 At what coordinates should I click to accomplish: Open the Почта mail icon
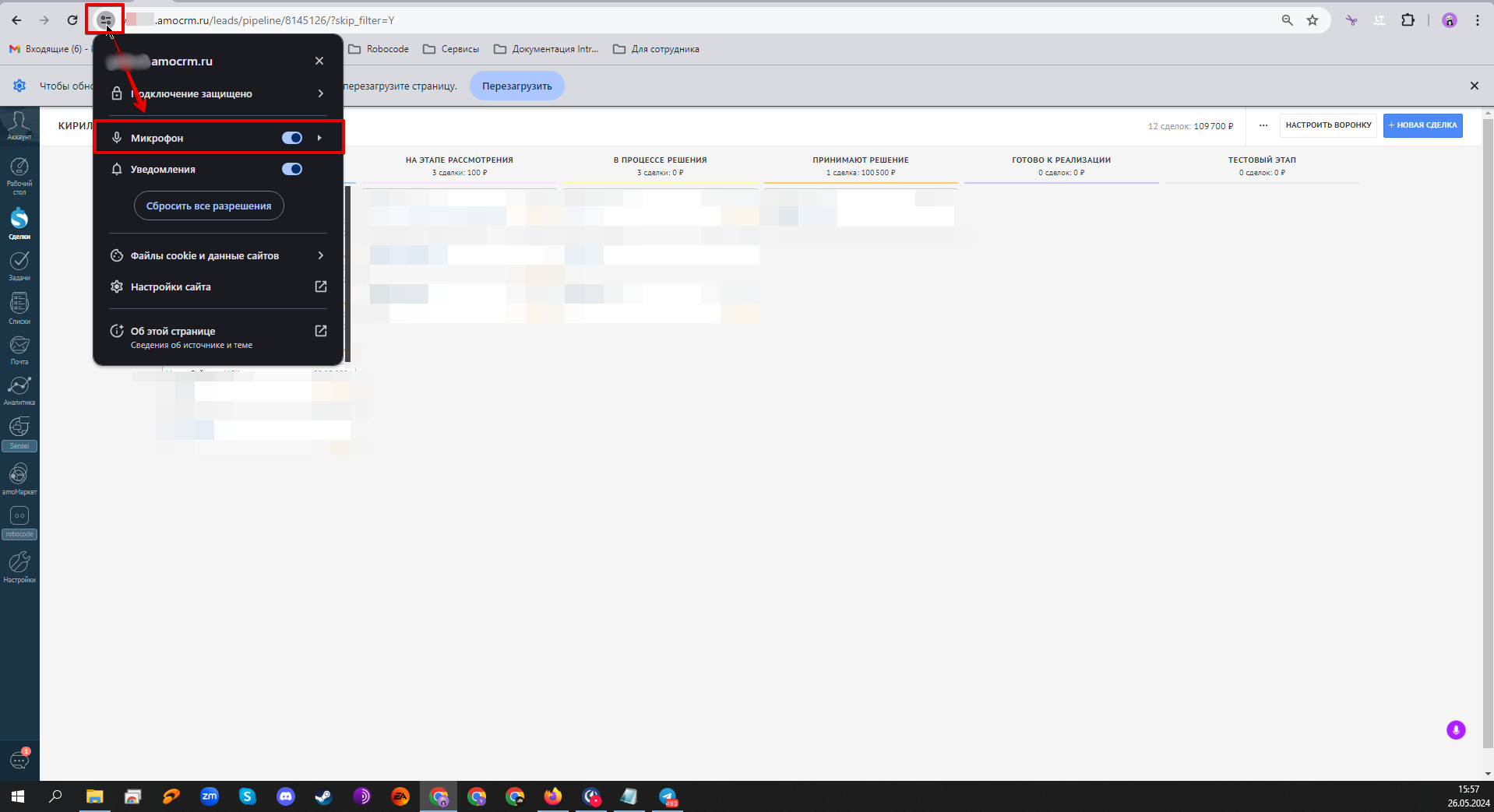click(x=19, y=350)
